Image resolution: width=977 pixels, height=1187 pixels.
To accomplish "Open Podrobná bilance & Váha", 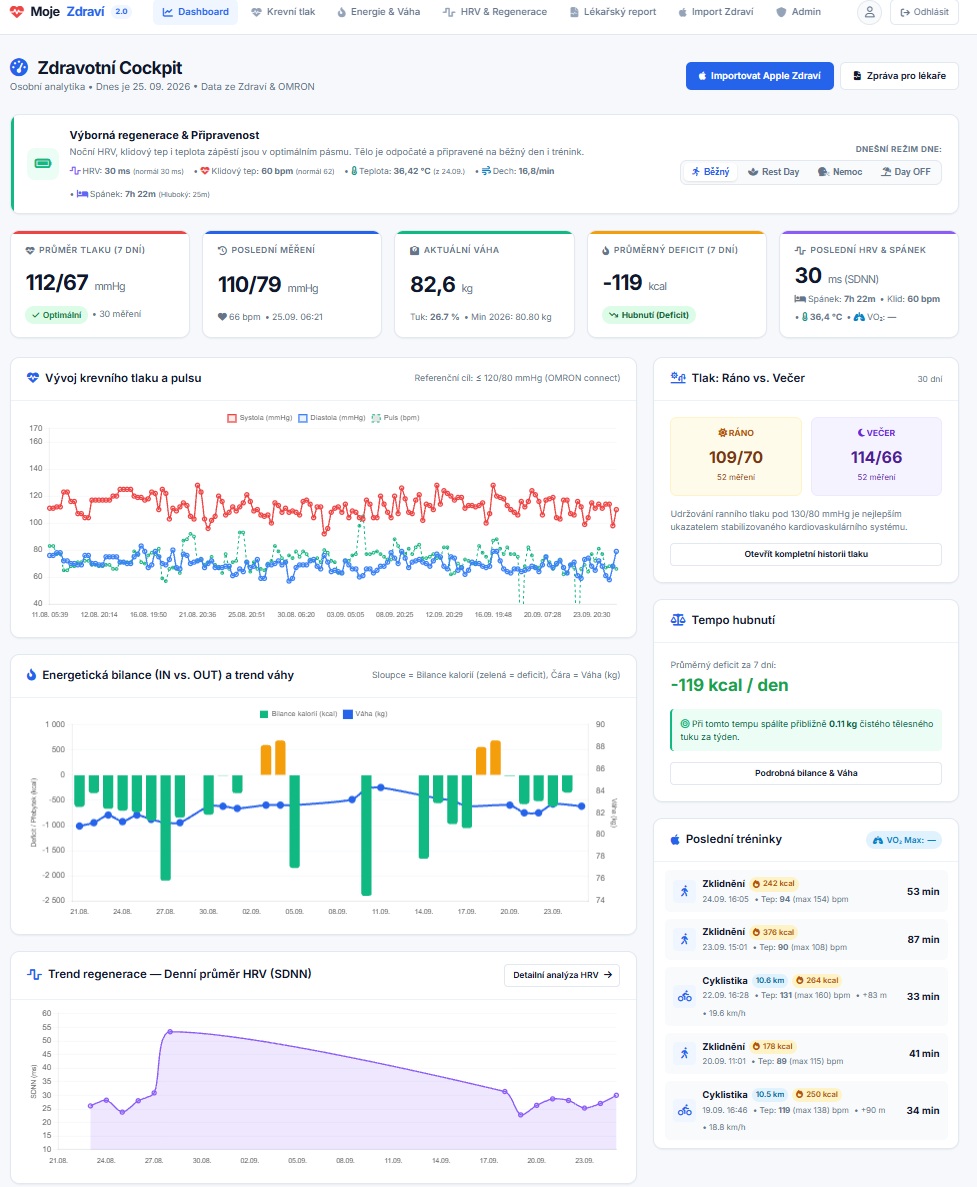I will click(x=806, y=773).
